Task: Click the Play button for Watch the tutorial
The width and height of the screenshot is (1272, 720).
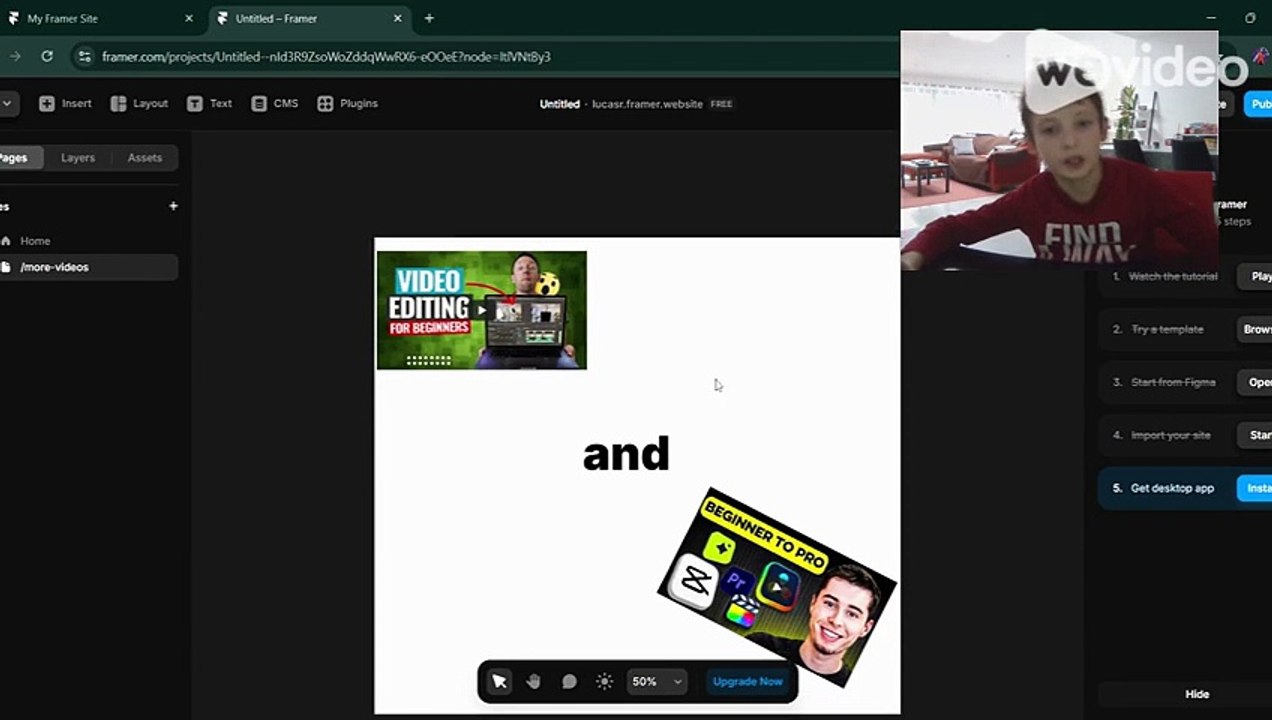Action: [1256, 276]
